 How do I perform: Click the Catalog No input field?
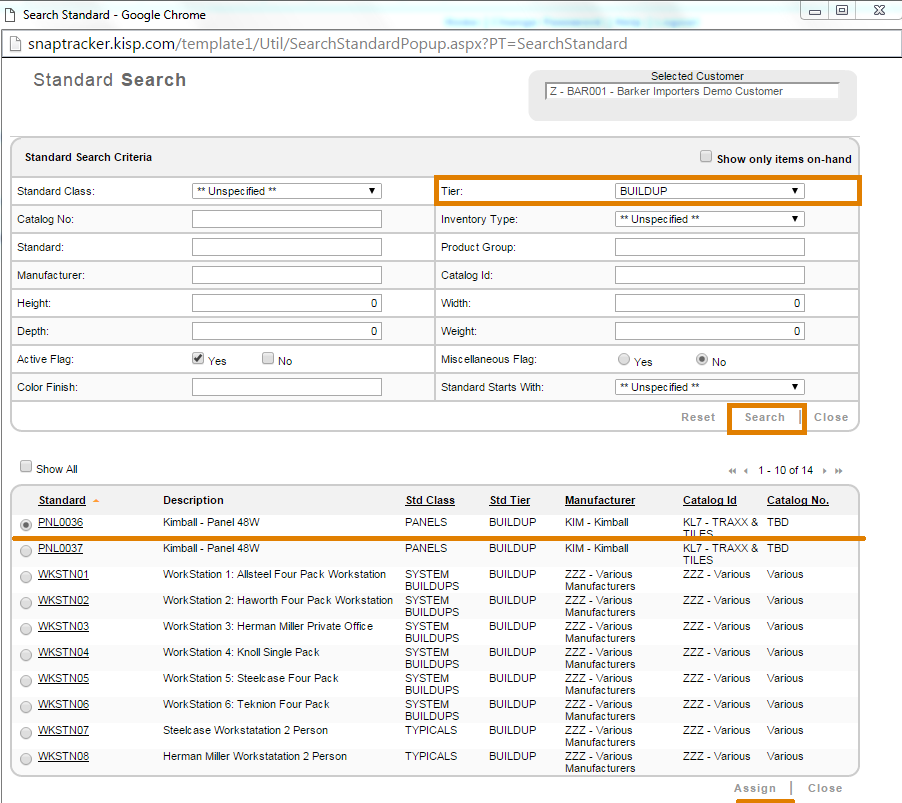(x=286, y=219)
